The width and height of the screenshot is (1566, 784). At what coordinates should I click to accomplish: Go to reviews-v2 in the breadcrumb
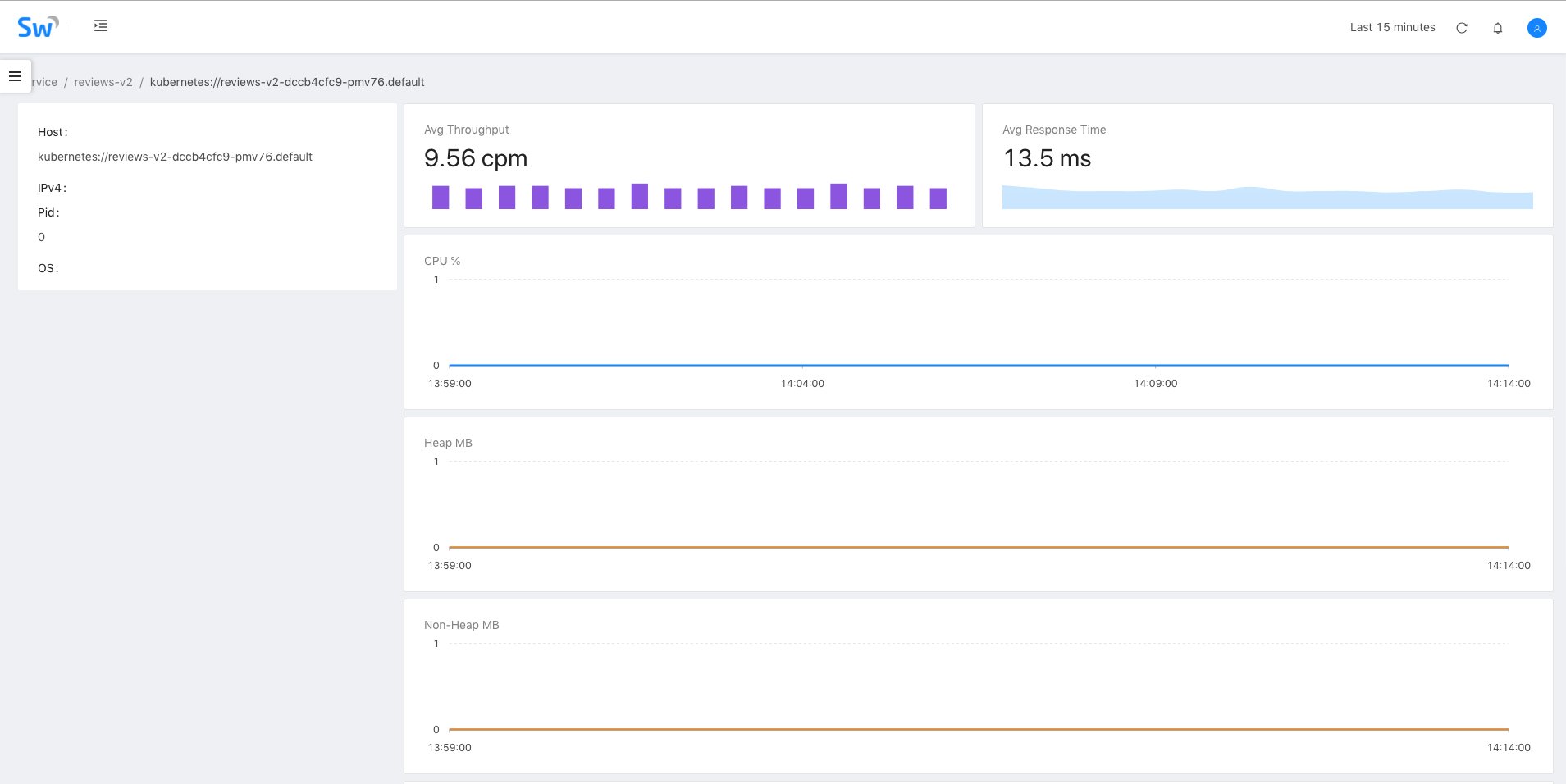coord(103,82)
